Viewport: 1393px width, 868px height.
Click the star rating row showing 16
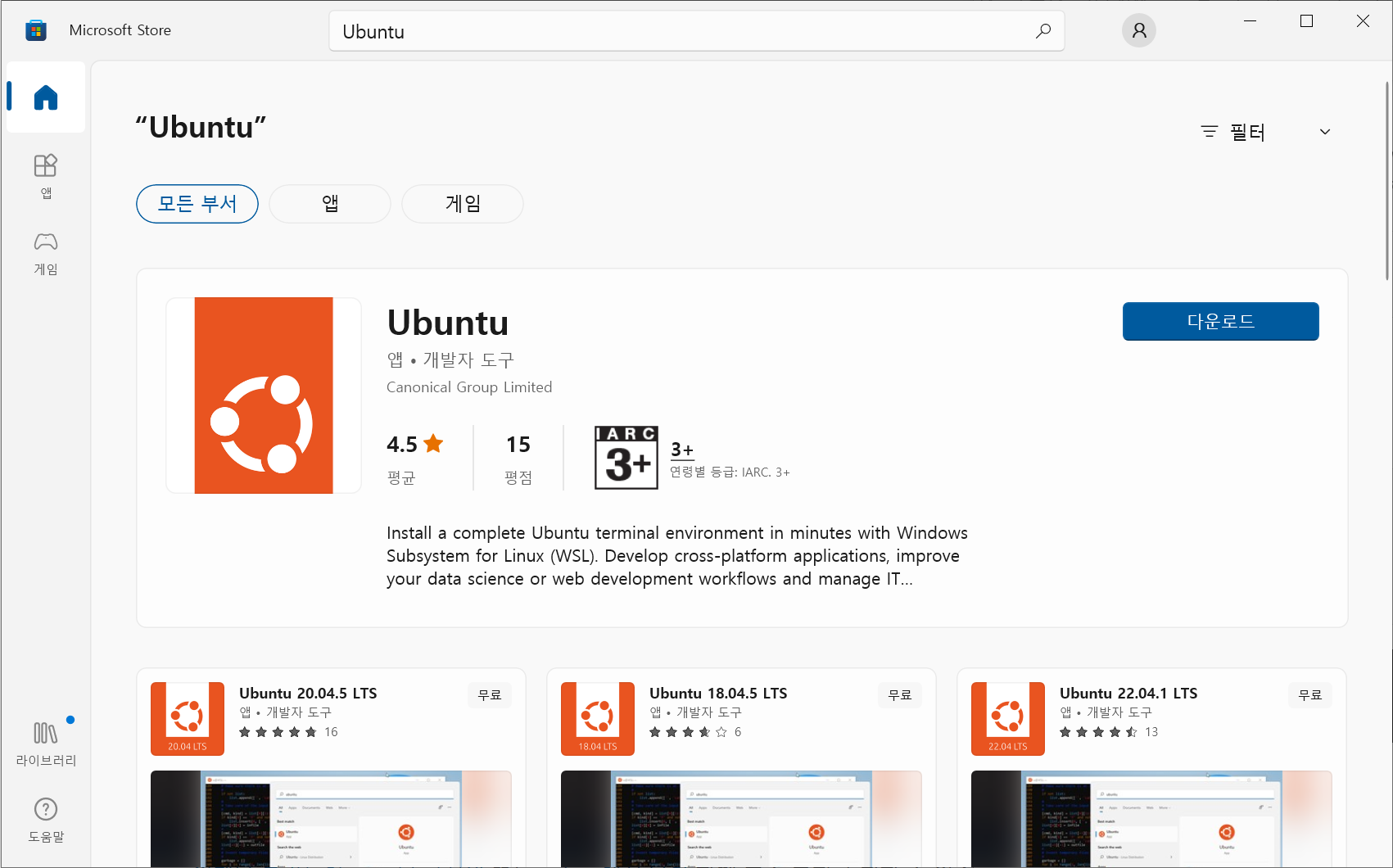[288, 732]
